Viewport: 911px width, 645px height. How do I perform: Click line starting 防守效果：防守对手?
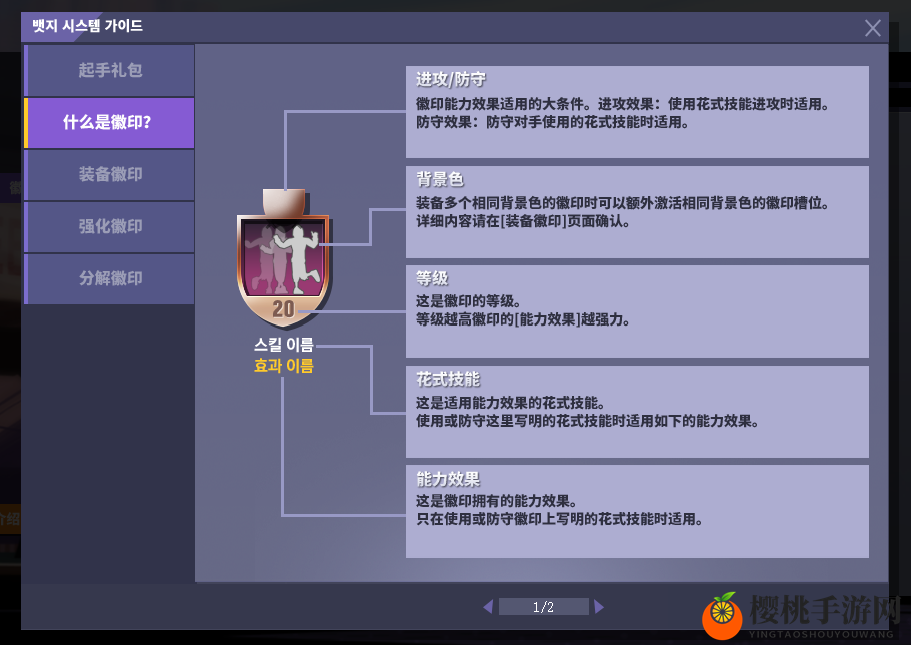(553, 122)
